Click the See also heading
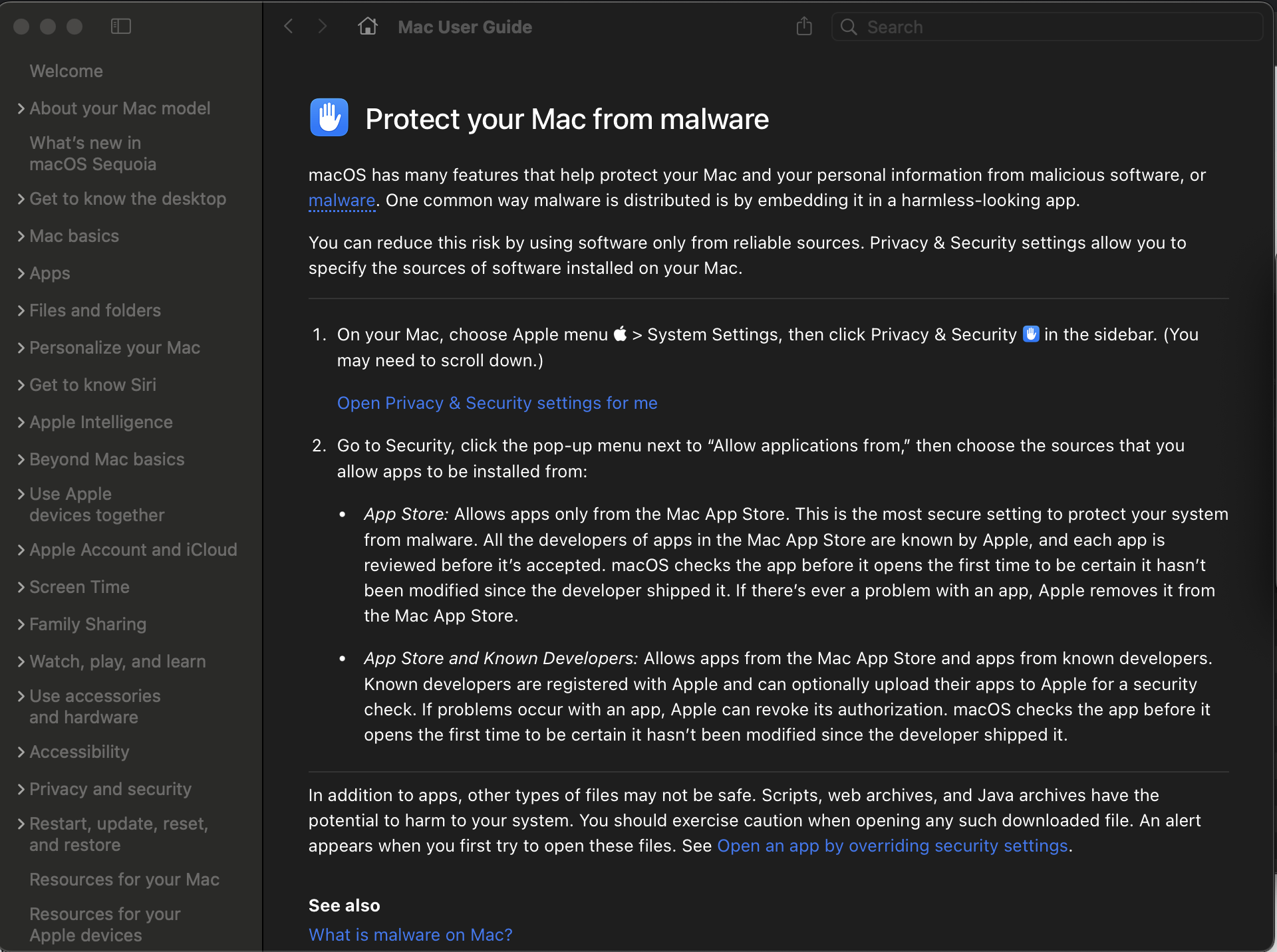The width and height of the screenshot is (1277, 952). [344, 905]
